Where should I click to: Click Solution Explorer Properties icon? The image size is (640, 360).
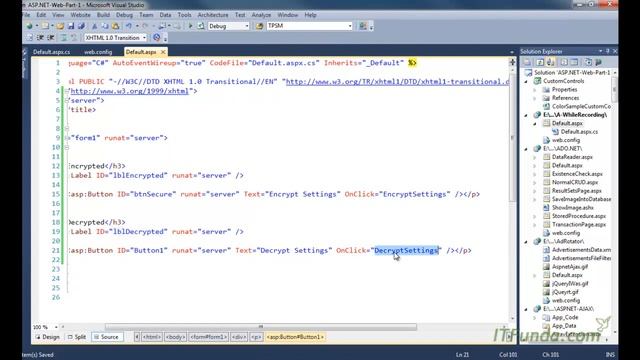tap(527, 62)
